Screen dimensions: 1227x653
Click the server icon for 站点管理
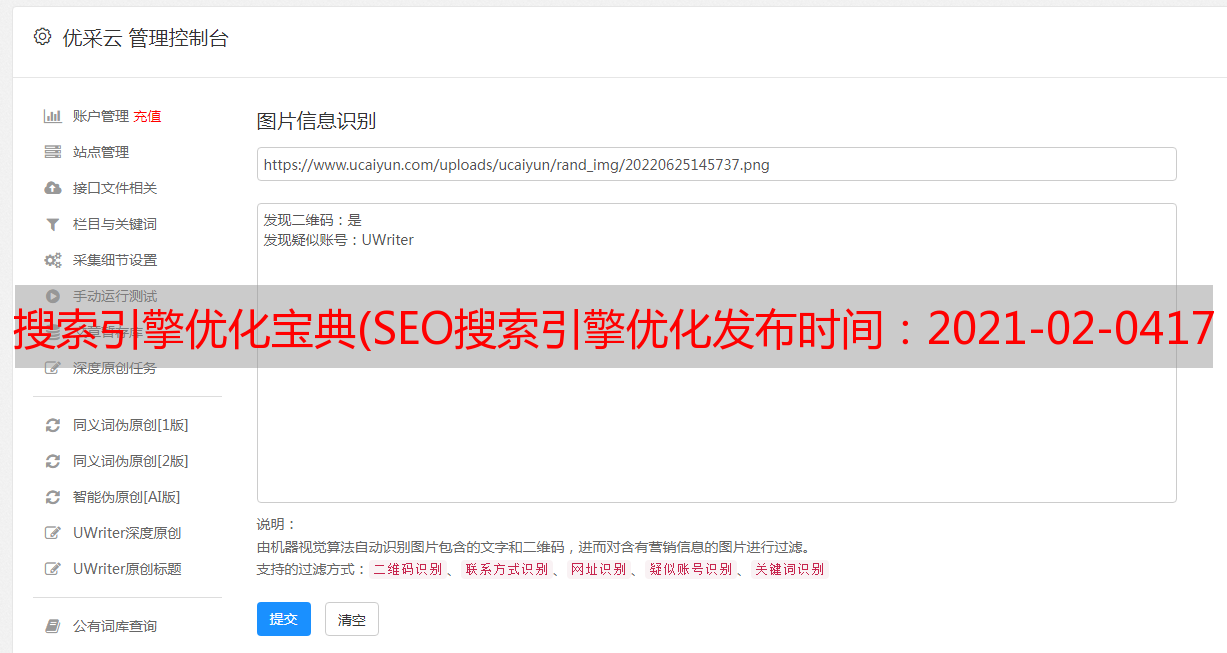click(53, 152)
